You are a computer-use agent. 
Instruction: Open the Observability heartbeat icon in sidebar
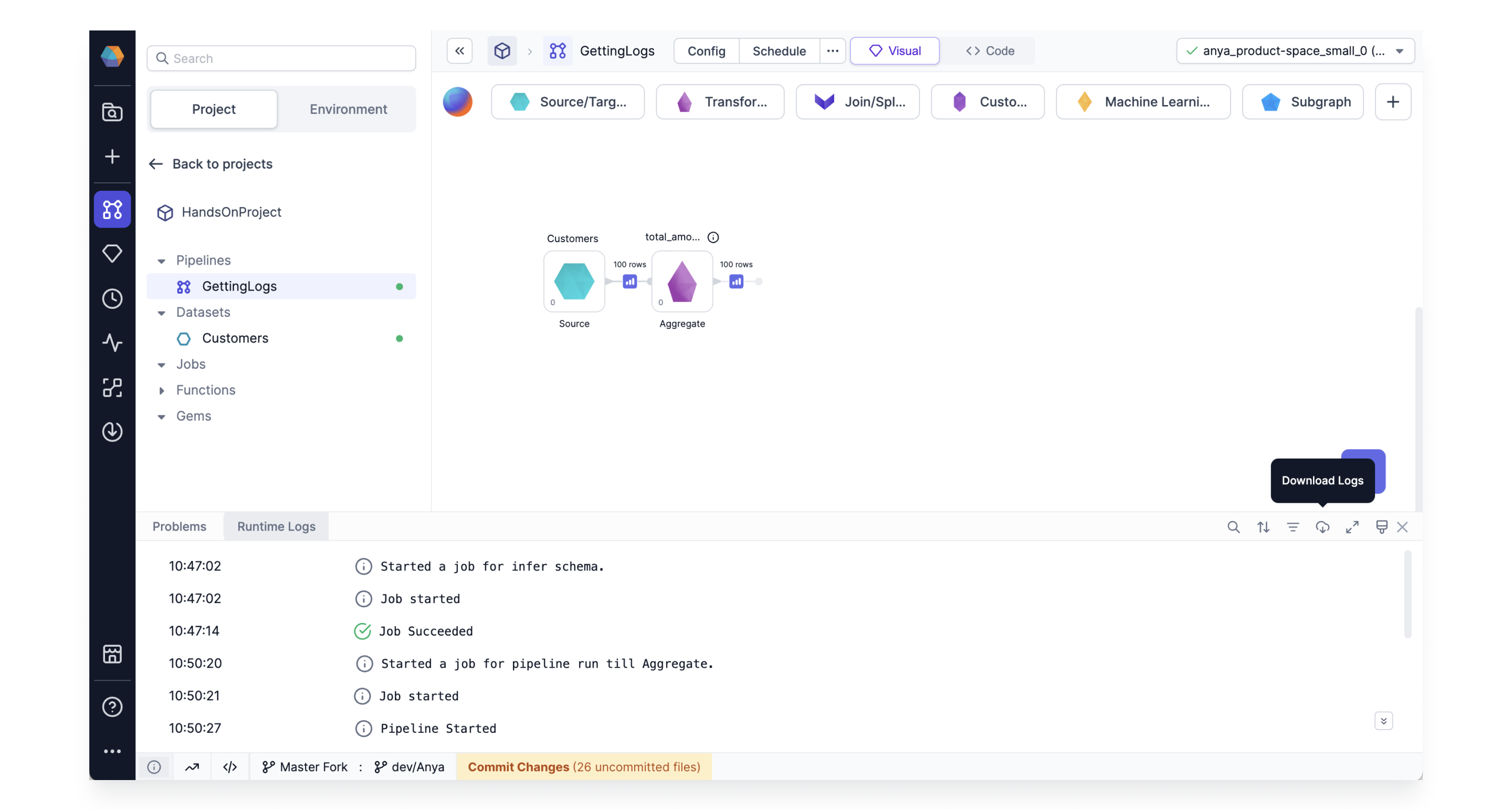click(112, 343)
